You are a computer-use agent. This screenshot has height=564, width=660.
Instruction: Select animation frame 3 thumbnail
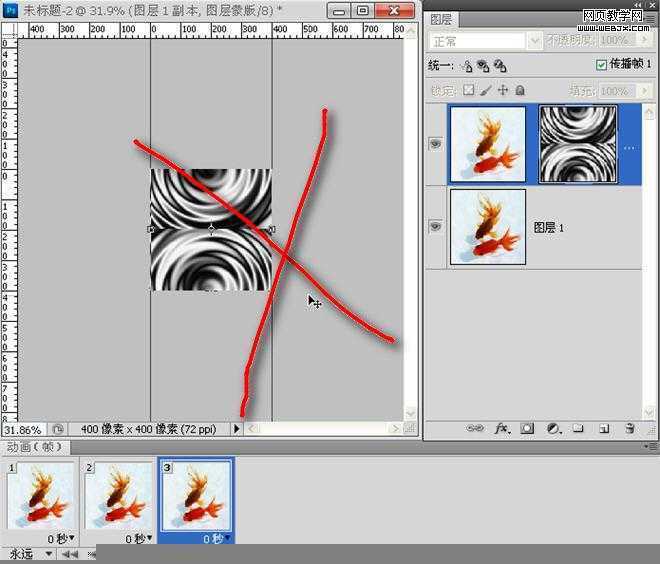click(x=197, y=495)
